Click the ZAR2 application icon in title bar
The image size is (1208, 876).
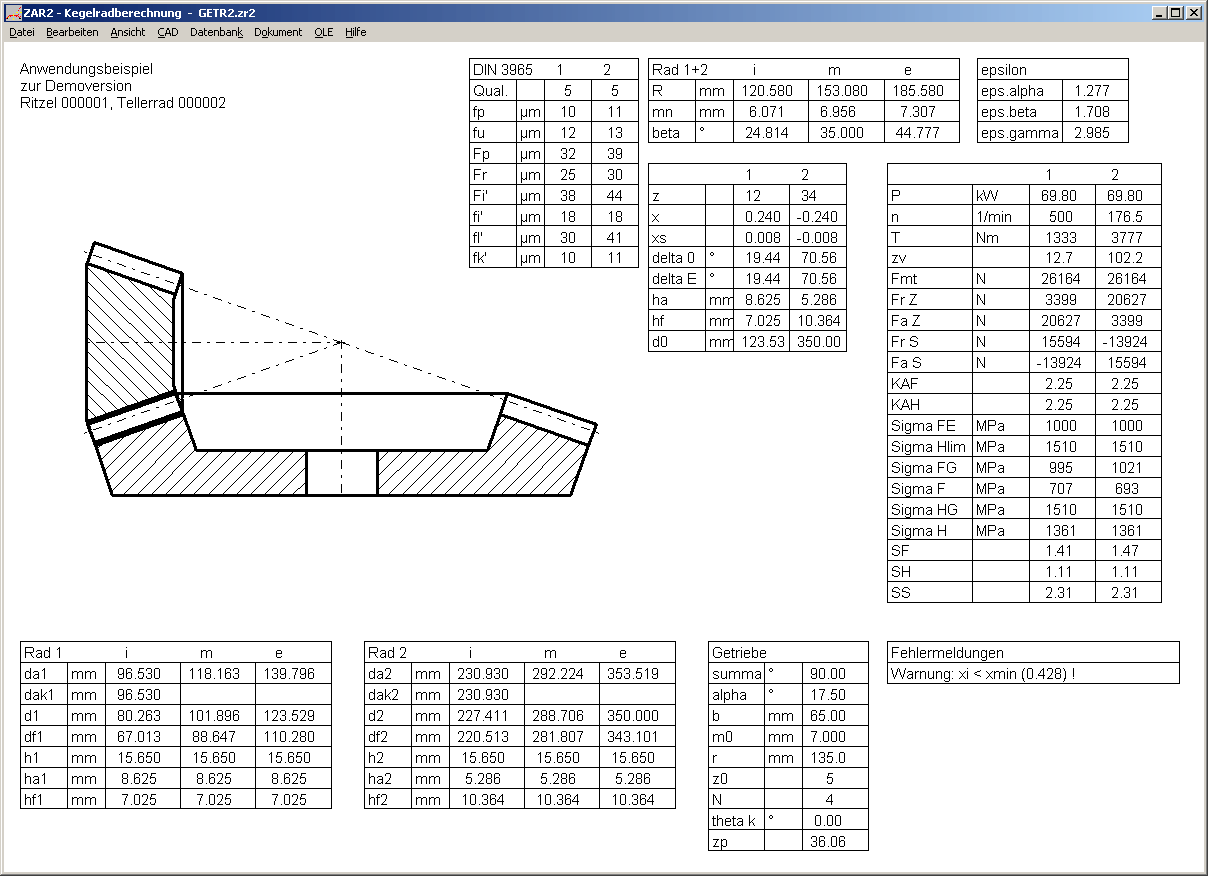click(13, 13)
